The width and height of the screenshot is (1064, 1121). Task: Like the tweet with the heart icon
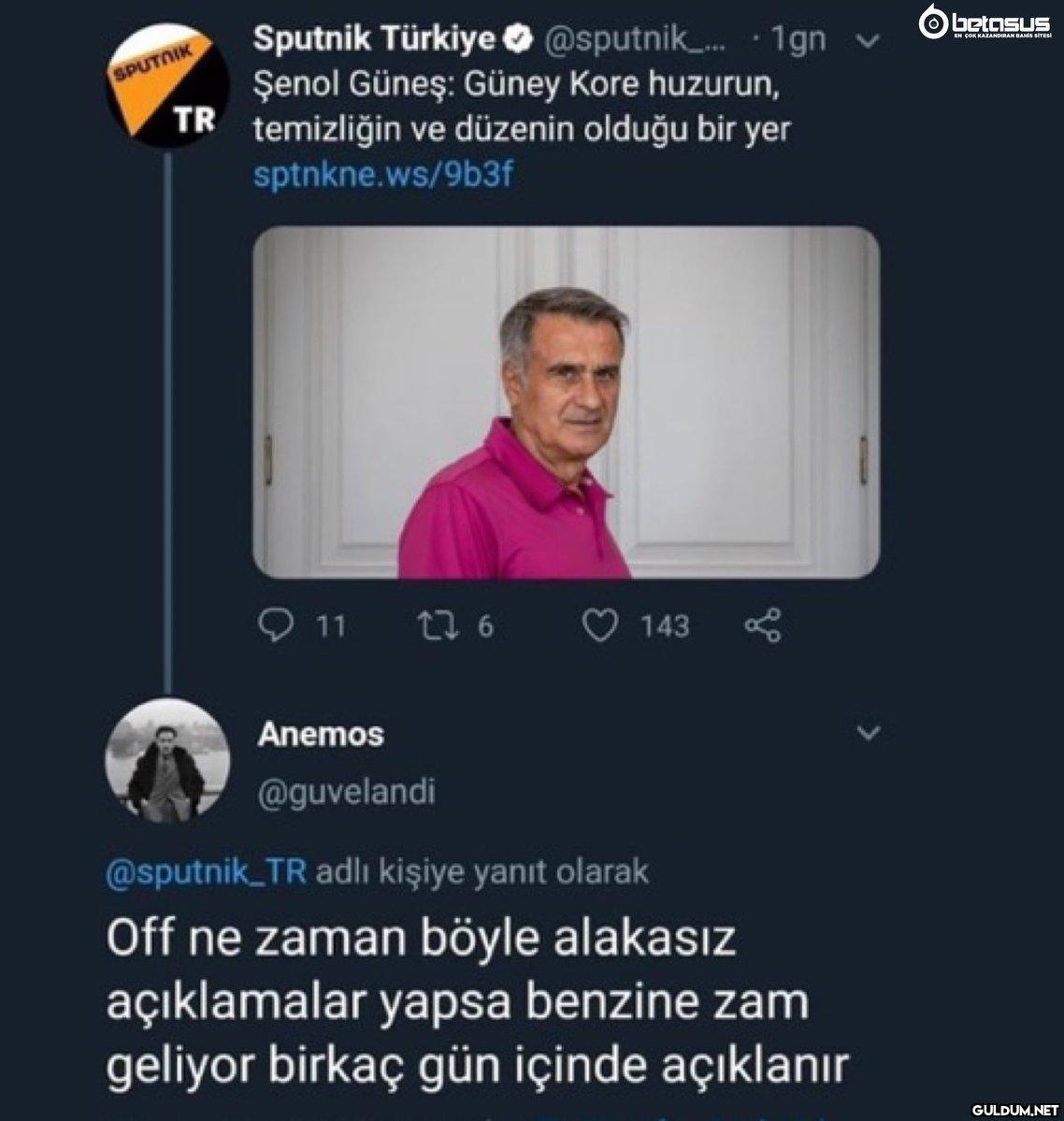pos(599,625)
